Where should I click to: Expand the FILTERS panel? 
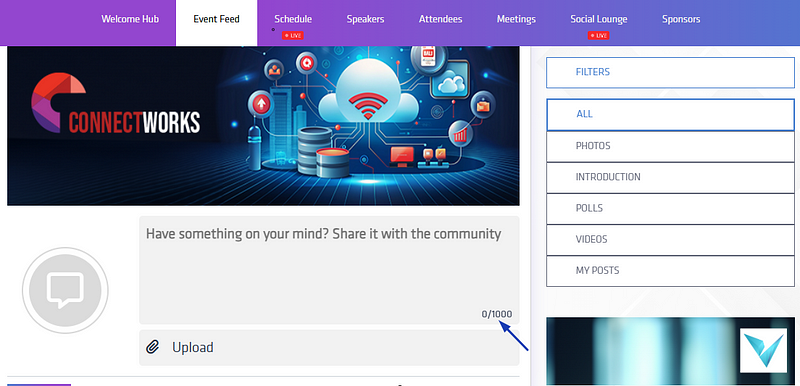[x=670, y=72]
